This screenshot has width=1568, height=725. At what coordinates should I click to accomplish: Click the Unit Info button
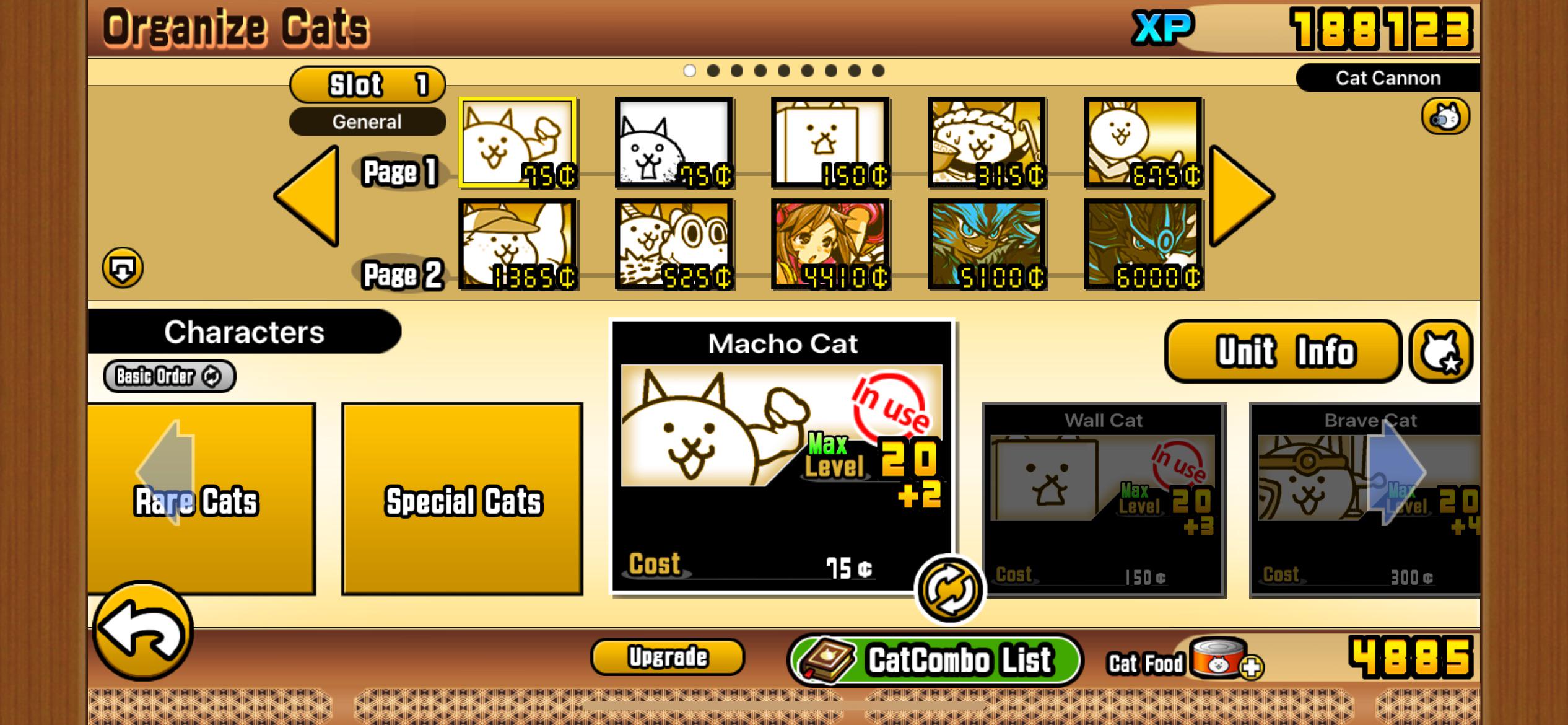(1283, 351)
